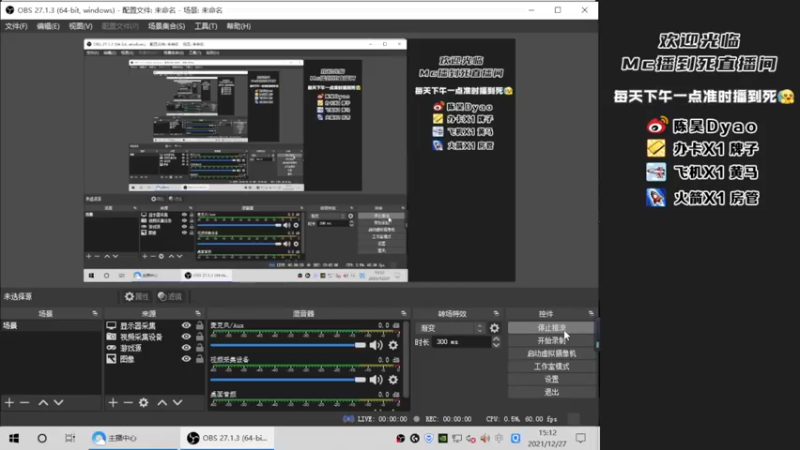Click the 停止推流 button
This screenshot has width=800, height=450.
[x=552, y=328]
